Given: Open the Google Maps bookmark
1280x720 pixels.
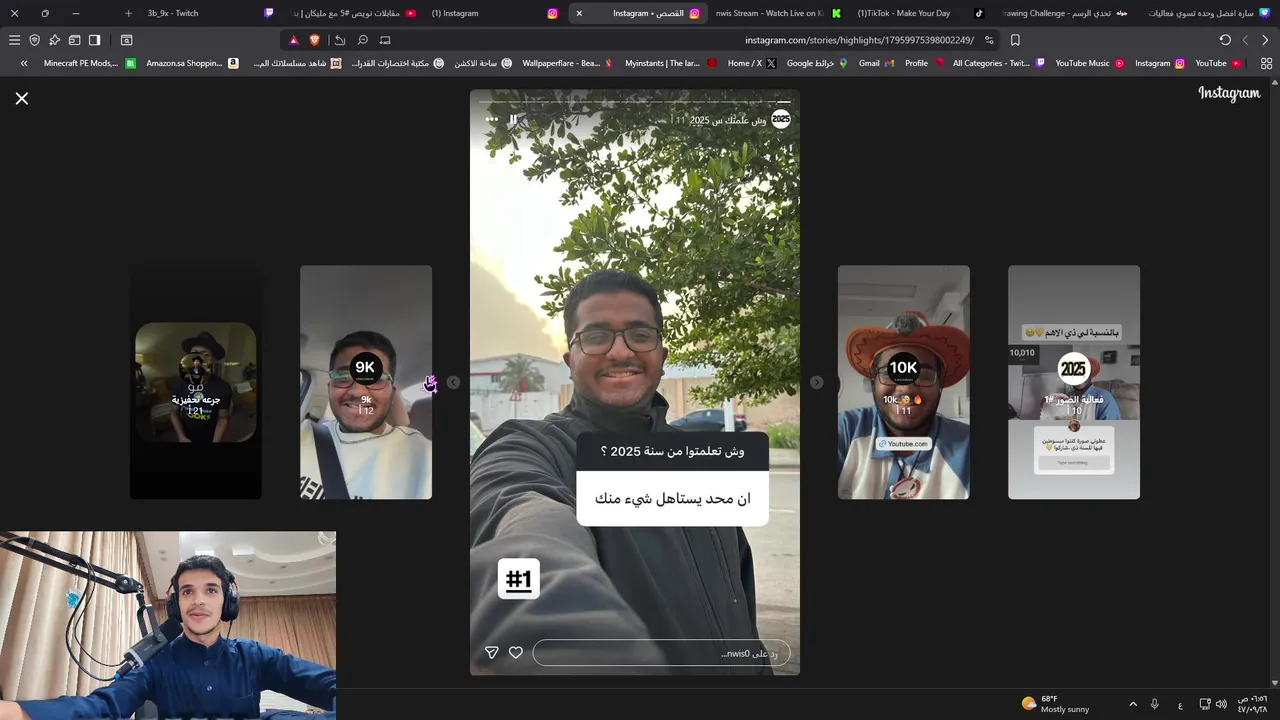Looking at the screenshot, I should pos(817,63).
